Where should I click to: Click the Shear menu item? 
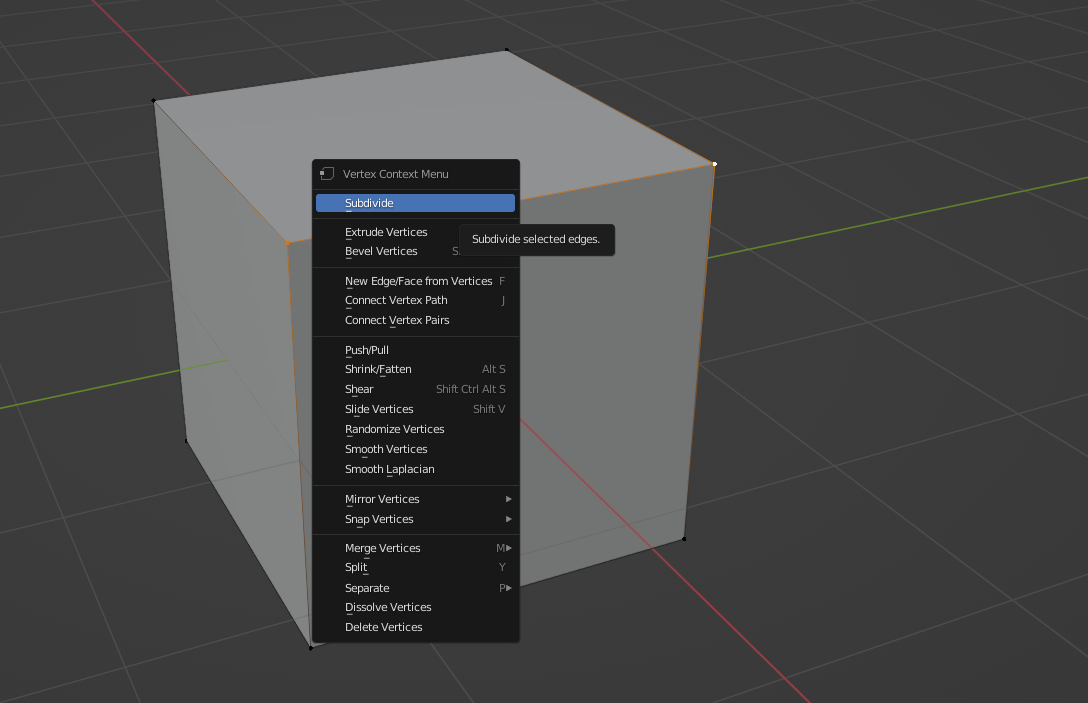(x=415, y=389)
